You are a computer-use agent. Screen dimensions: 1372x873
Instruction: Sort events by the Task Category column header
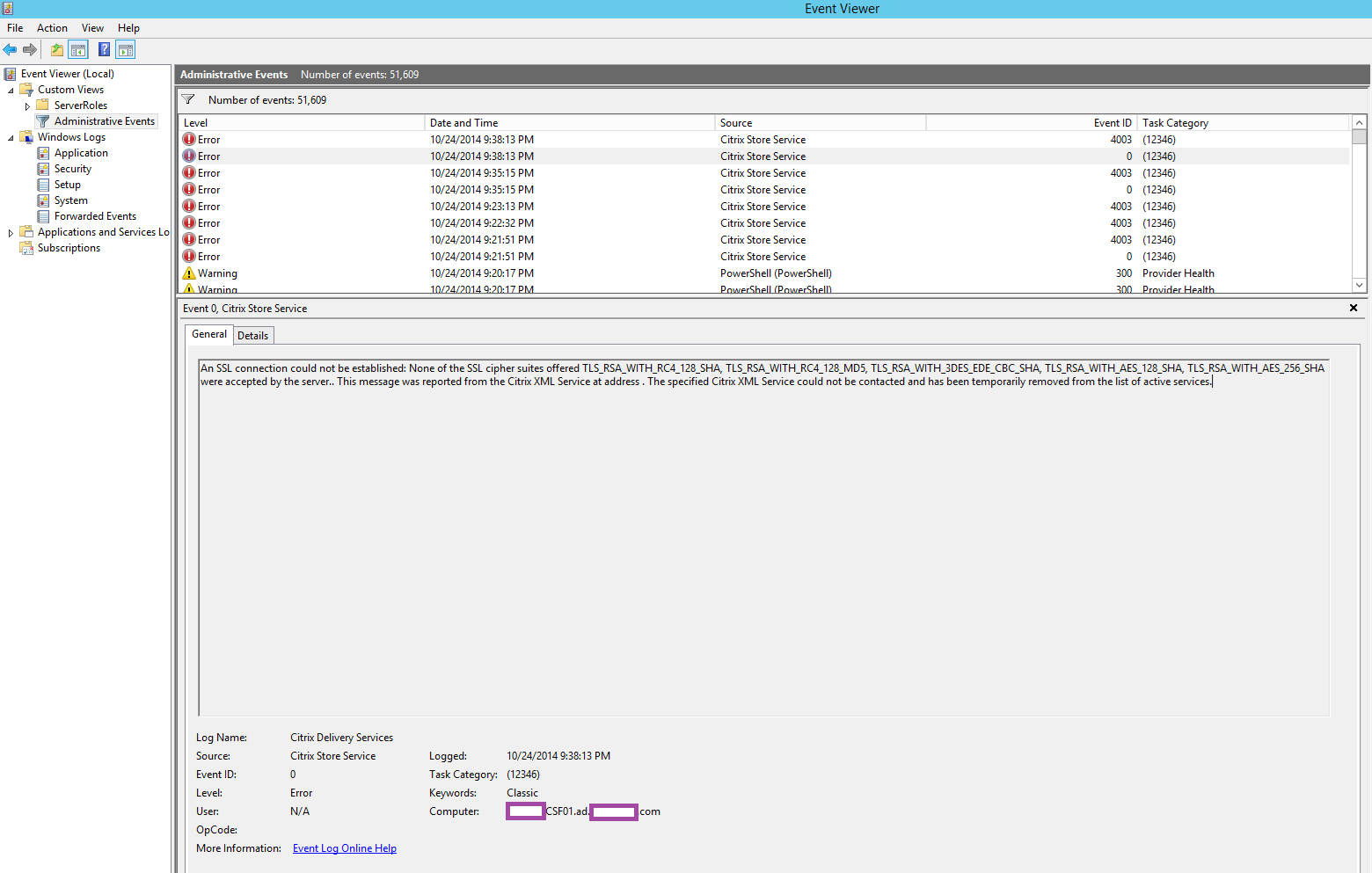pos(1244,123)
